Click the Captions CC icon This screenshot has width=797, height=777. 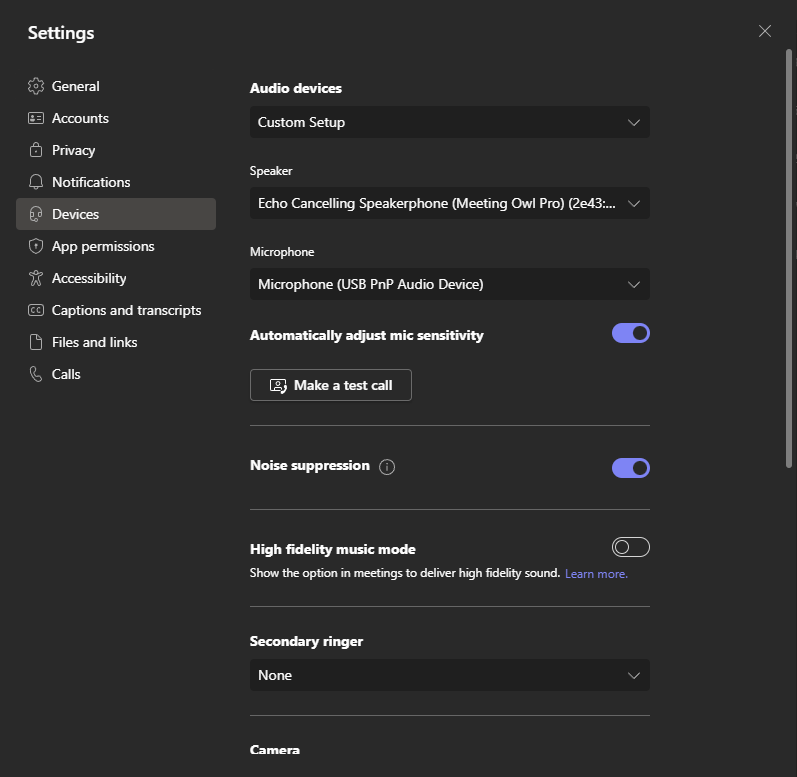coord(36,310)
